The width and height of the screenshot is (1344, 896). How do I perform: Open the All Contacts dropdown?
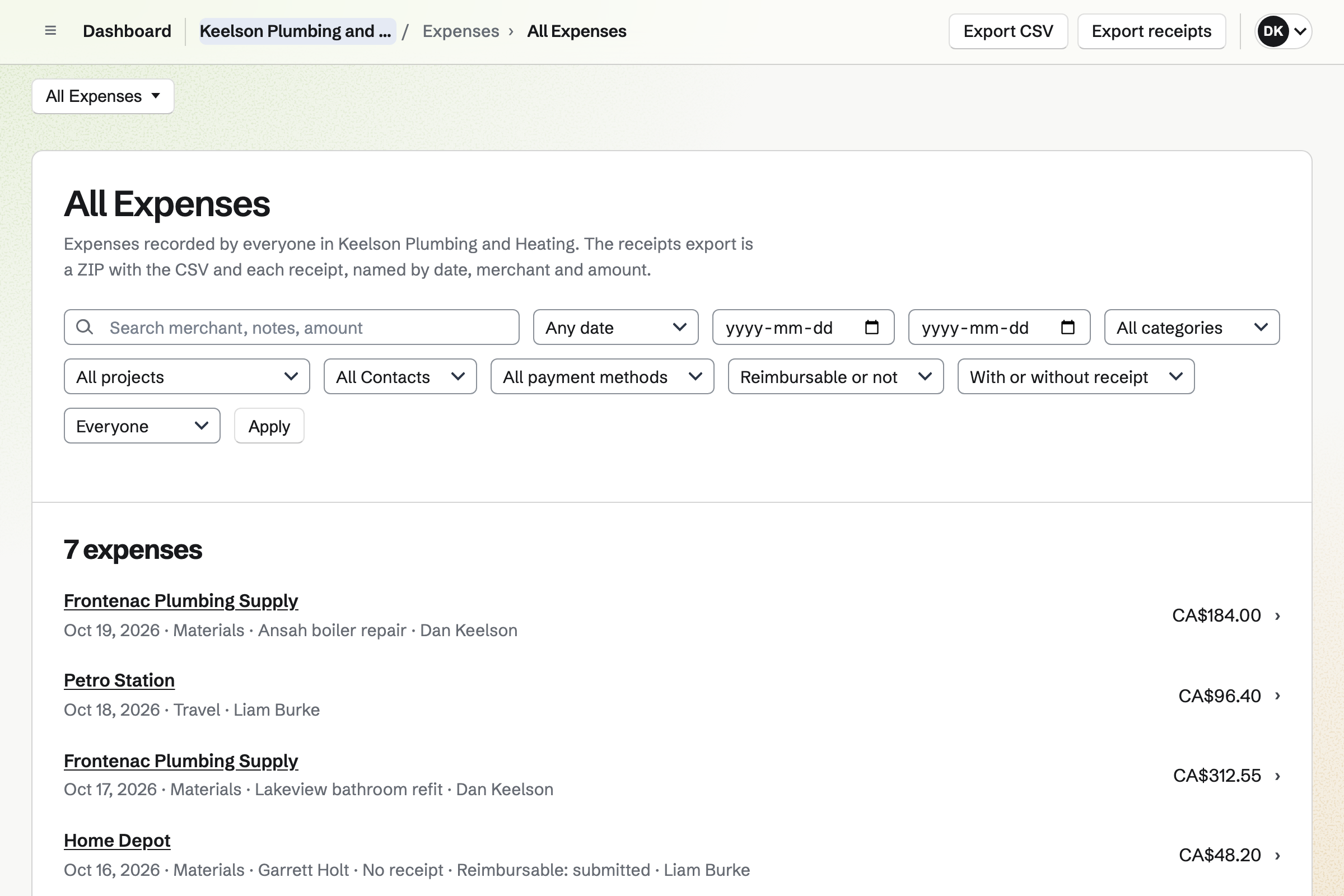click(400, 376)
